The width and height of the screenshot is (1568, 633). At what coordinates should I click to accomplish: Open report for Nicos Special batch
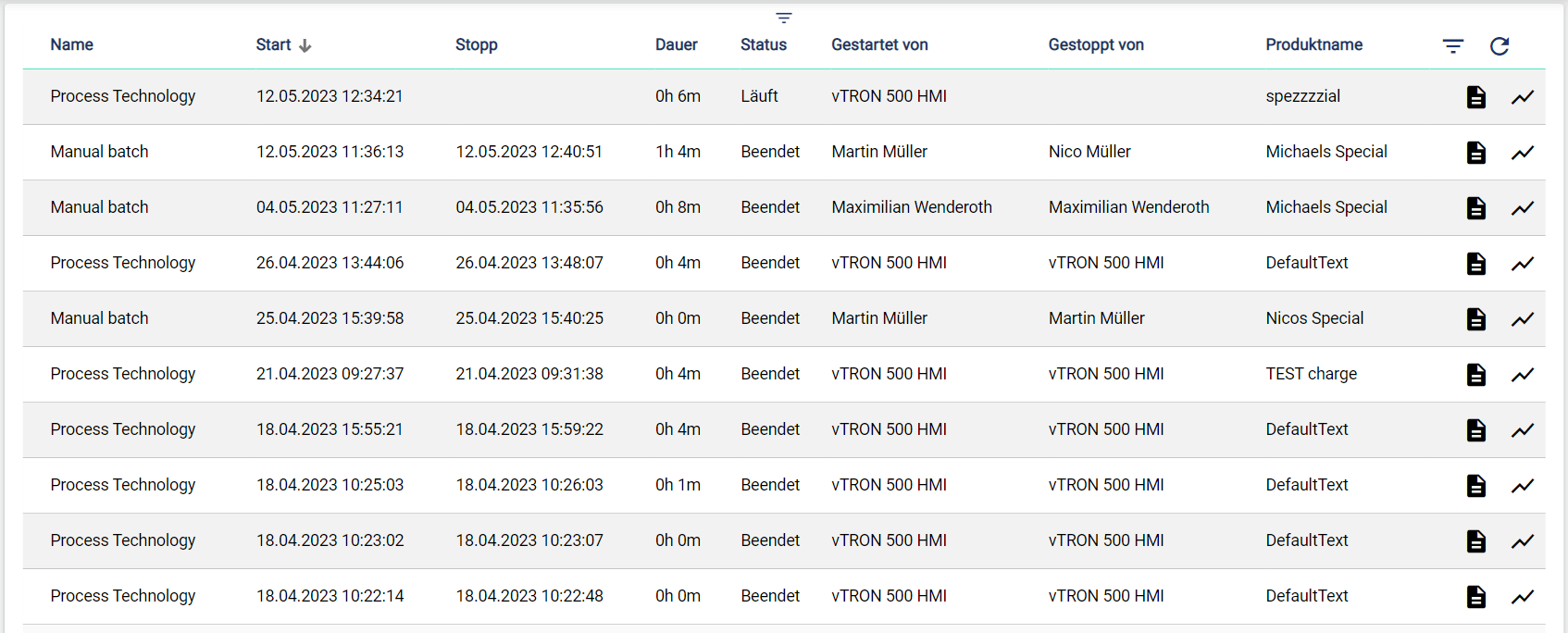[1476, 319]
